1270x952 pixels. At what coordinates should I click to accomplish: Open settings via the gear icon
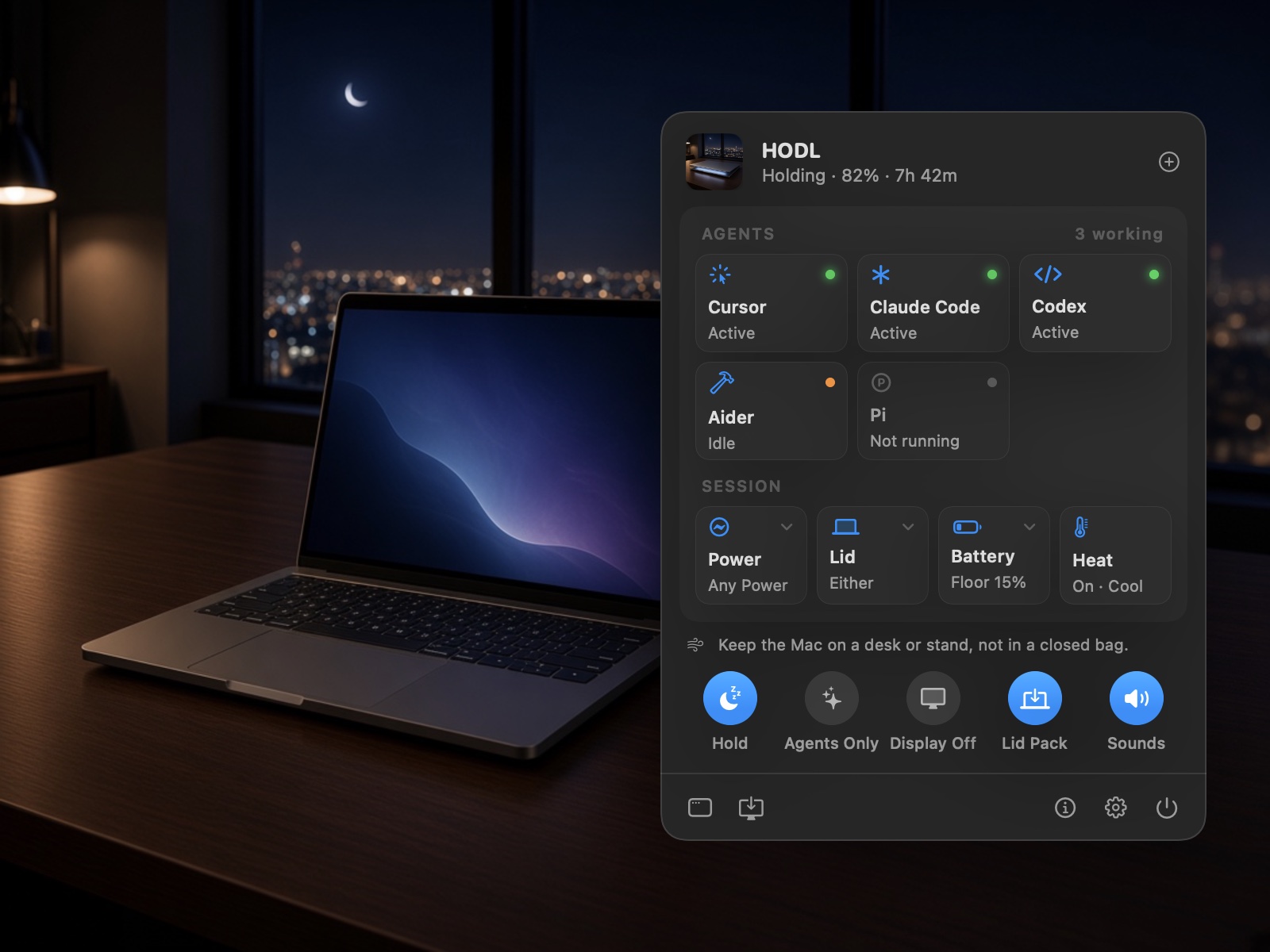[1116, 808]
